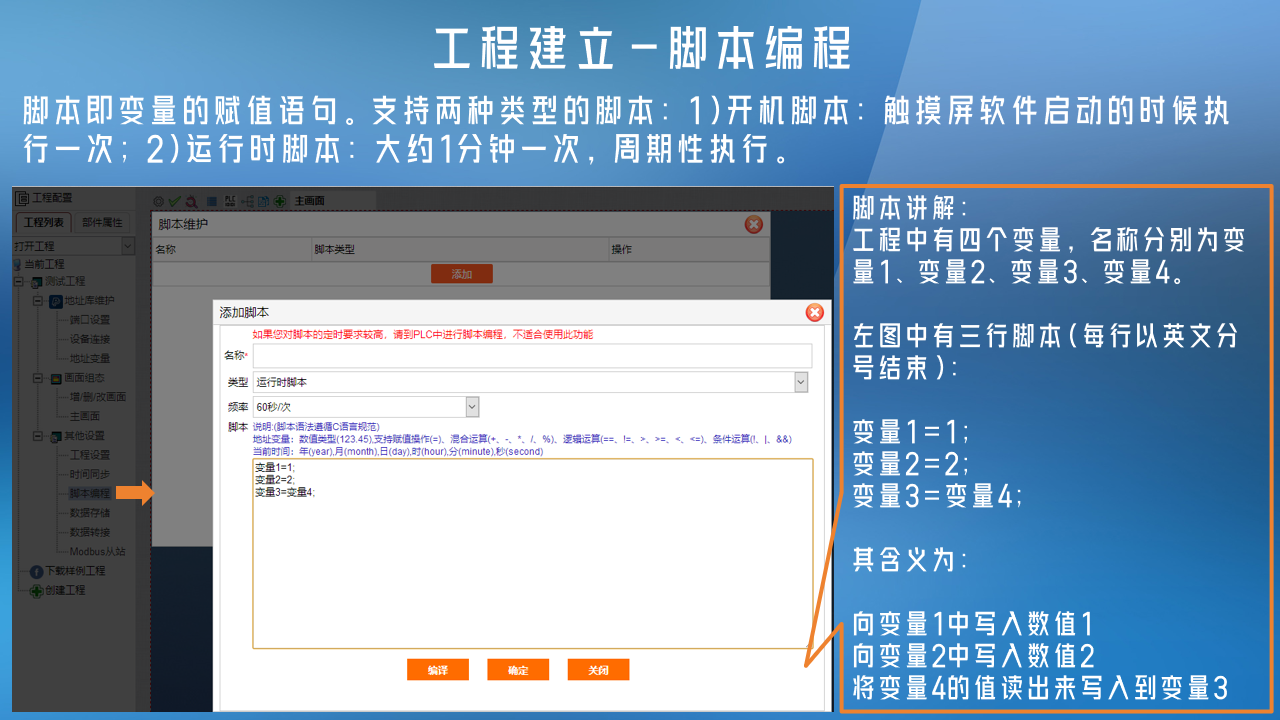Click the 名称 input field

tap(532, 356)
